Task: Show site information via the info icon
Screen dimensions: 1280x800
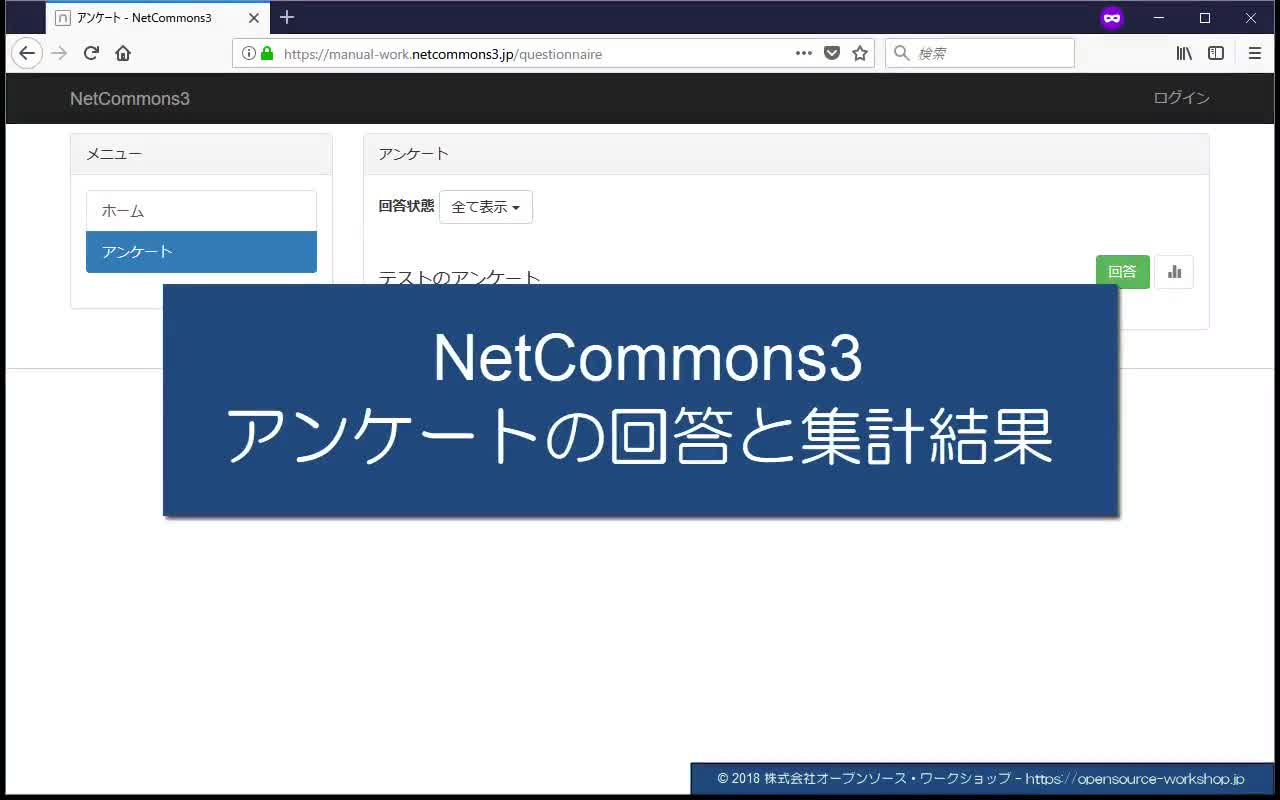Action: click(x=249, y=53)
